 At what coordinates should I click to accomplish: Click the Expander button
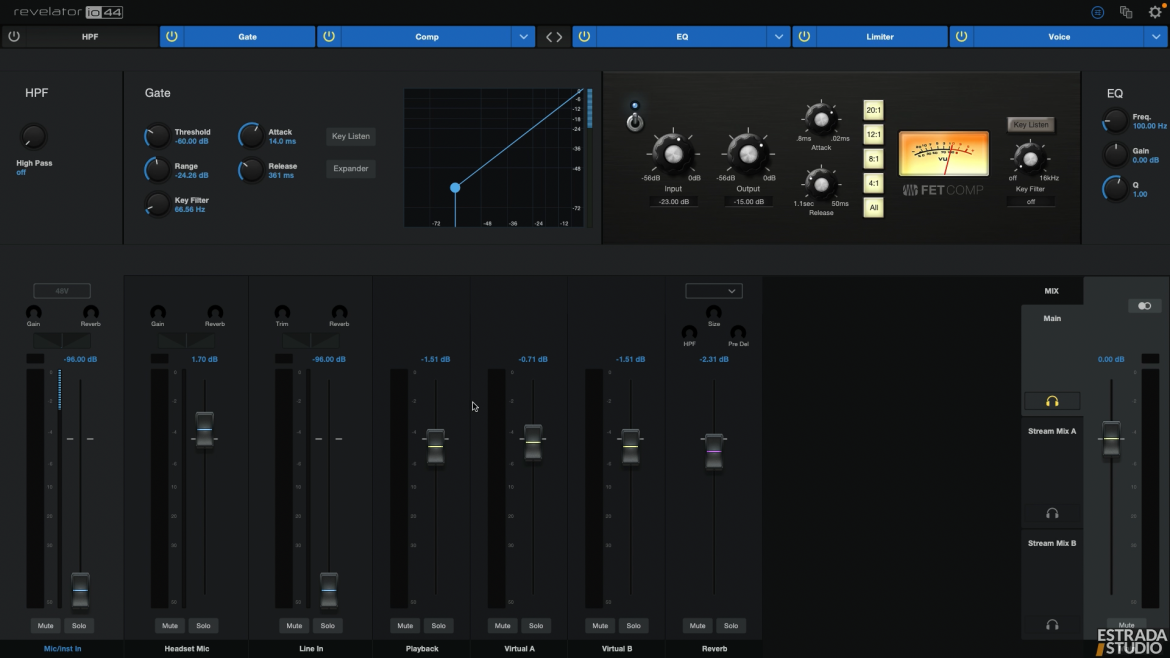point(351,169)
